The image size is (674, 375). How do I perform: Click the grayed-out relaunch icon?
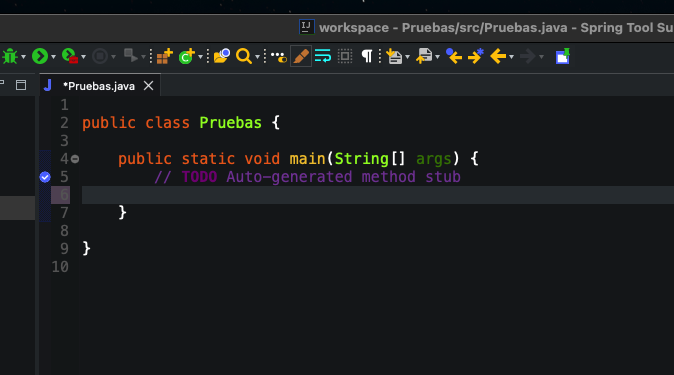pyautogui.click(x=130, y=56)
